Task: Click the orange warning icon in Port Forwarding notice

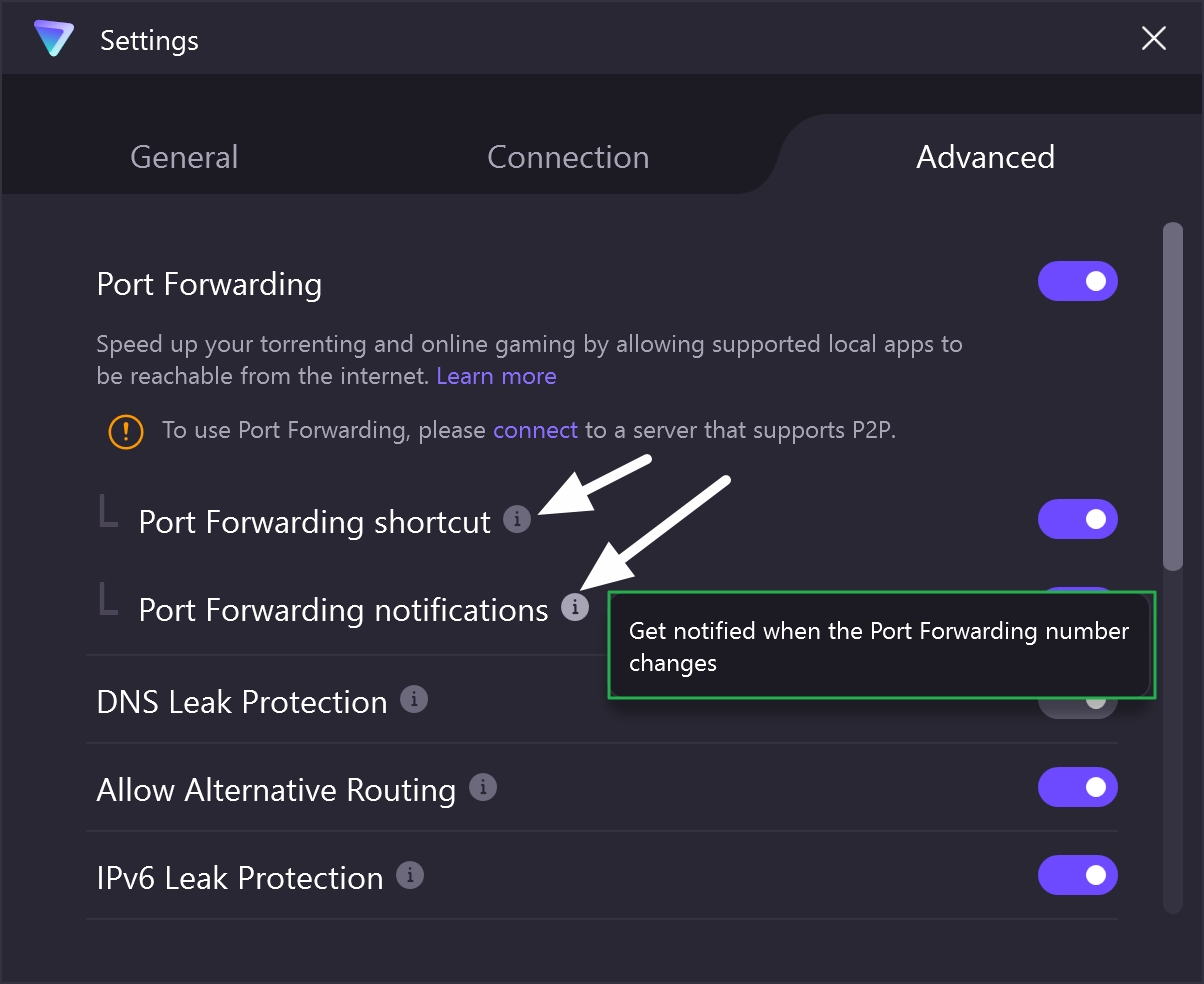Action: (125, 431)
